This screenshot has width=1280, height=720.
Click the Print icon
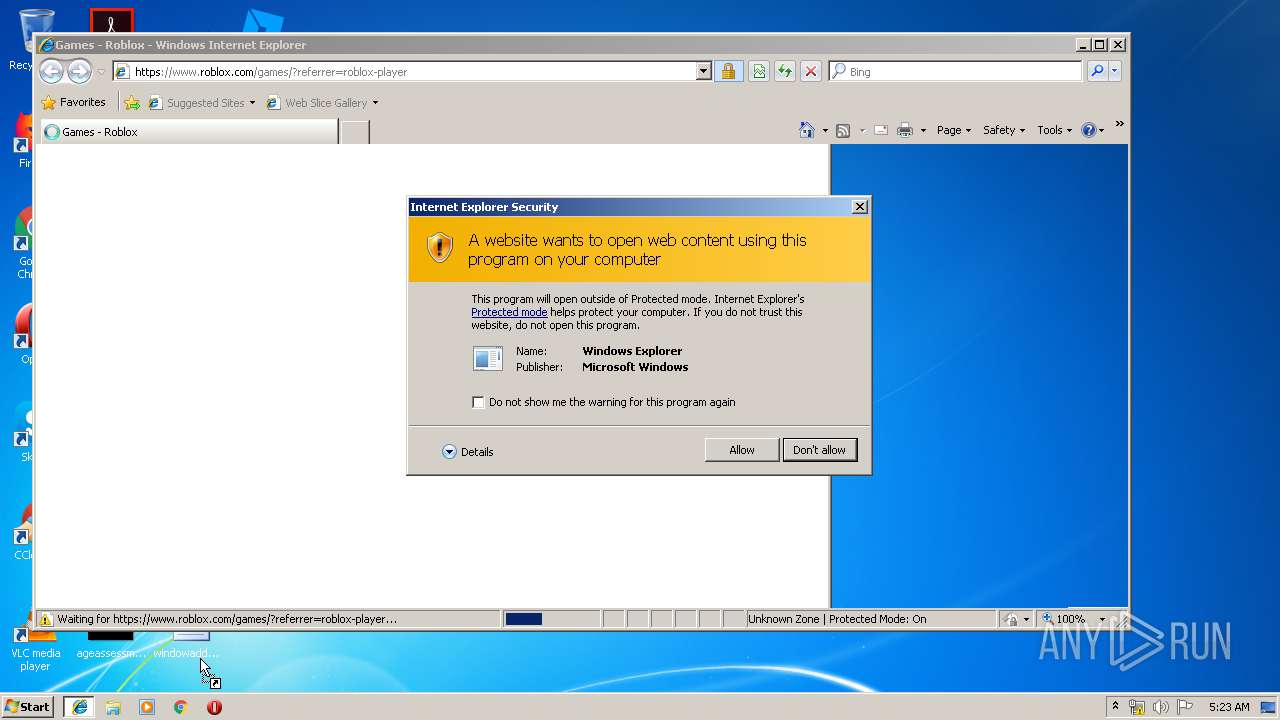905,130
